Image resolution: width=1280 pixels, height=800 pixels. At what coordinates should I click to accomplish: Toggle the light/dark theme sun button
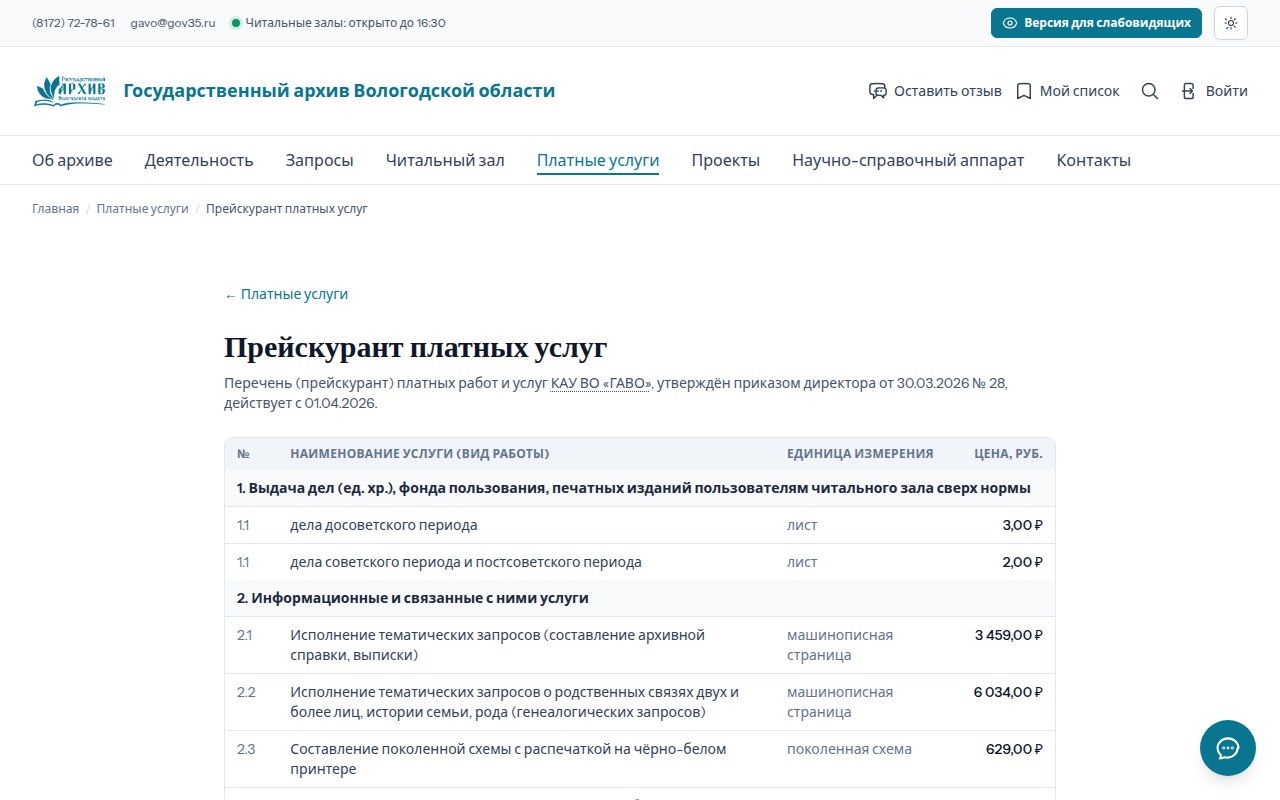[x=1230, y=23]
